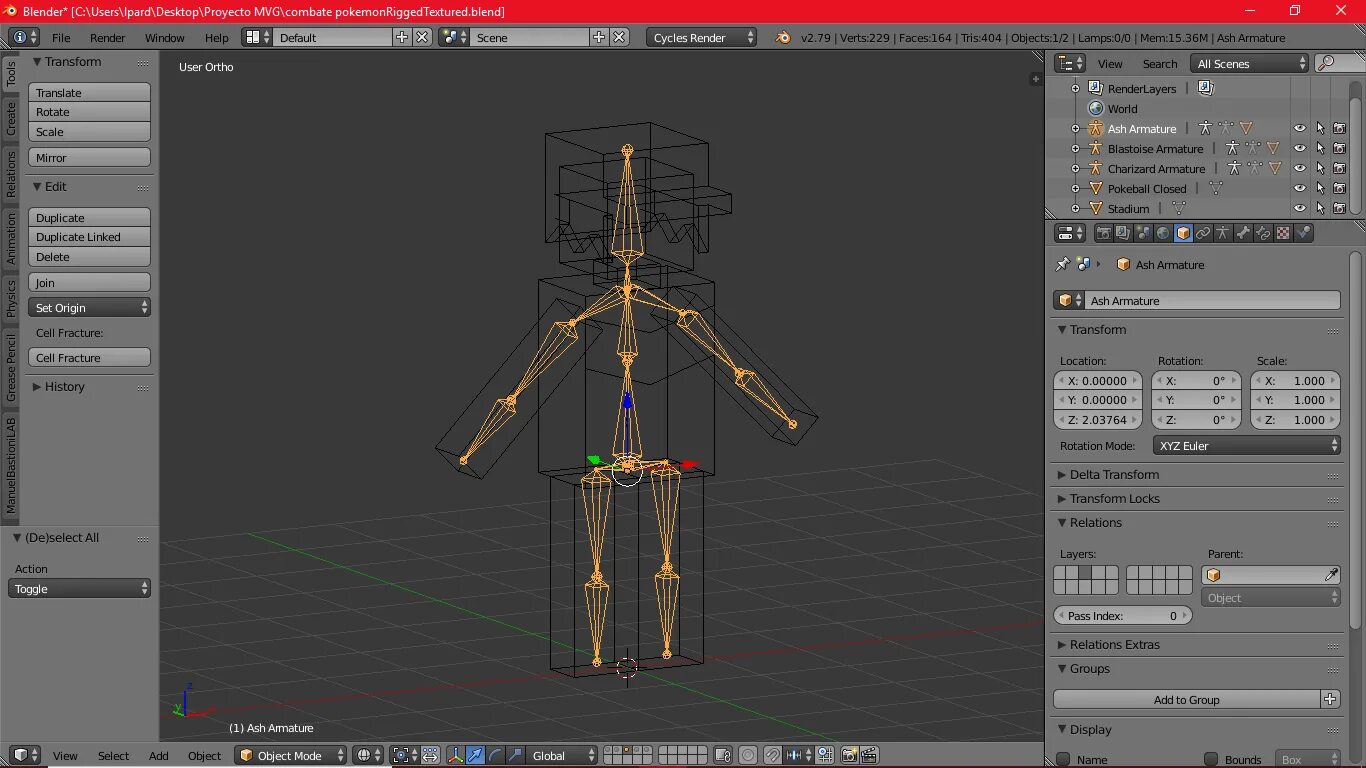Open the Render menu
The image size is (1366, 768).
pyautogui.click(x=107, y=38)
